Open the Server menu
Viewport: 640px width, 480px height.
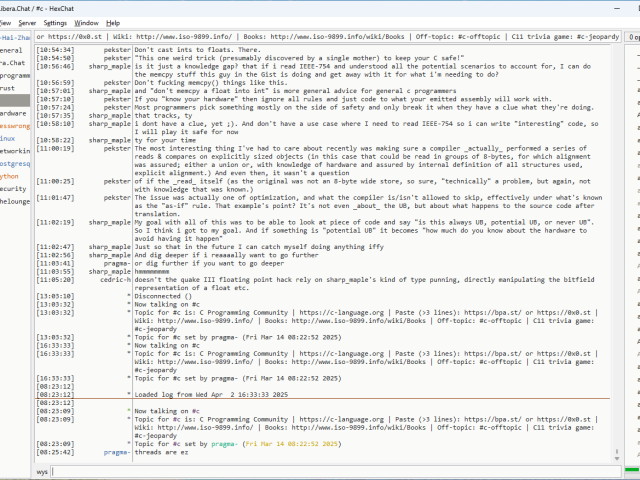coord(27,21)
